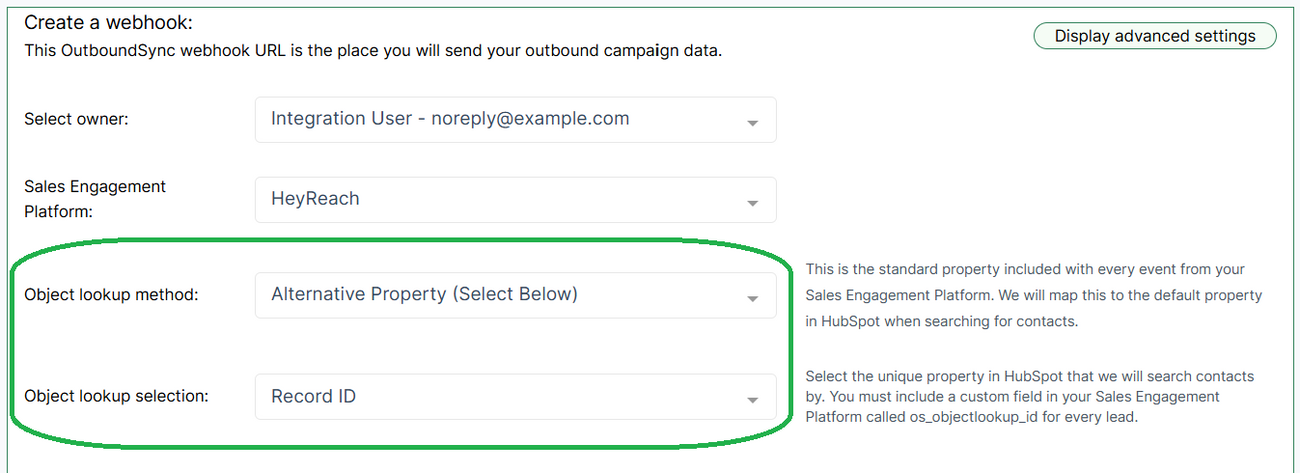Click the os_objectlookup_id help text
This screenshot has height=473, width=1300.
(1029, 397)
